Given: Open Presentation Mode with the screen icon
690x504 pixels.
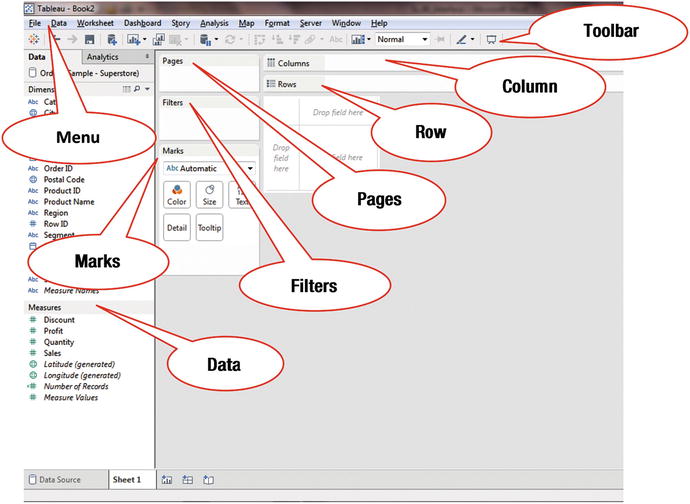Looking at the screenshot, I should [491, 40].
